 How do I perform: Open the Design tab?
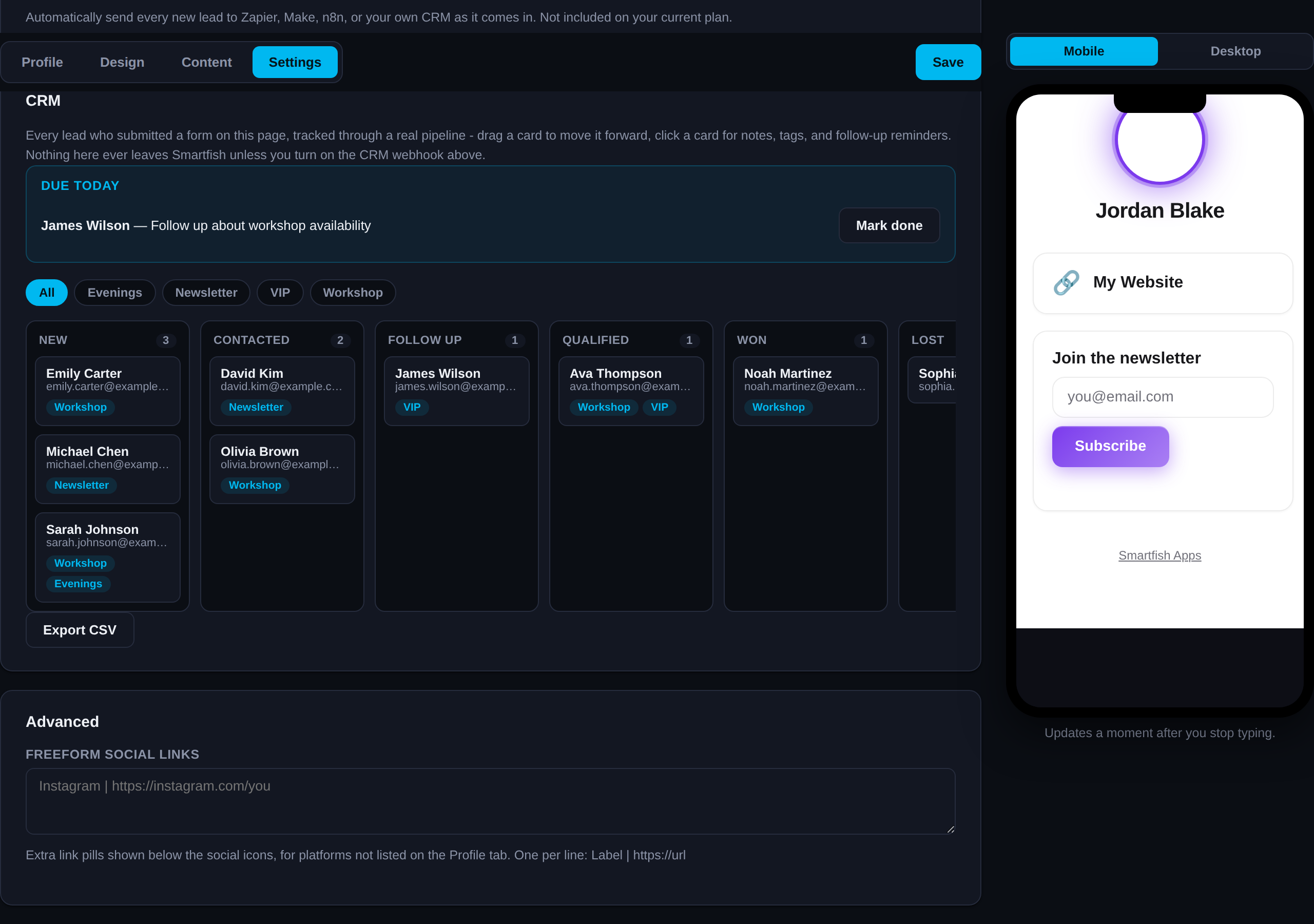[x=122, y=63]
